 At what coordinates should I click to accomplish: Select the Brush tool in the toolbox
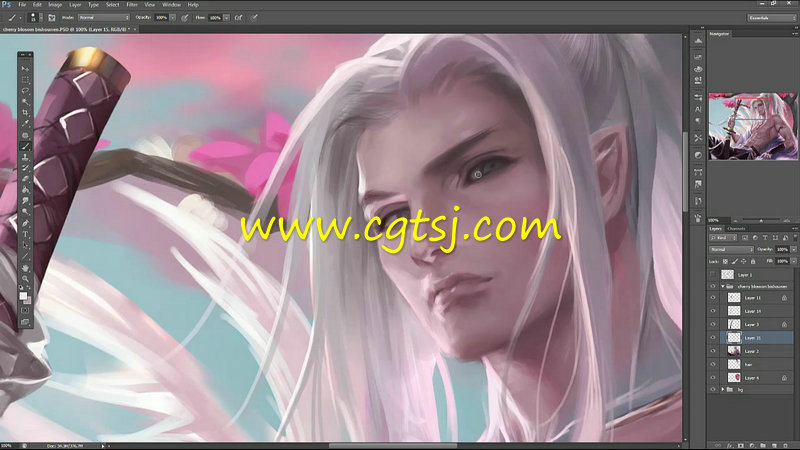pos(25,146)
